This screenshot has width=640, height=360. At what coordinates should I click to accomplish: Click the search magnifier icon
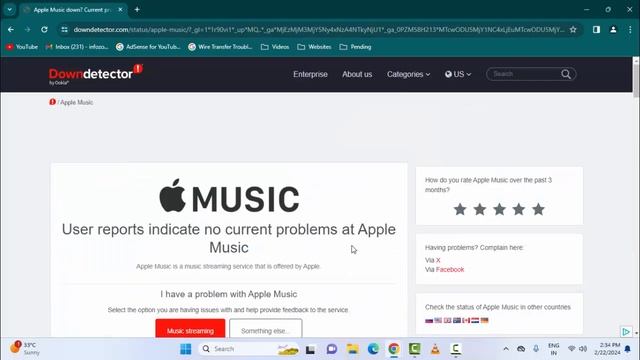(566, 74)
